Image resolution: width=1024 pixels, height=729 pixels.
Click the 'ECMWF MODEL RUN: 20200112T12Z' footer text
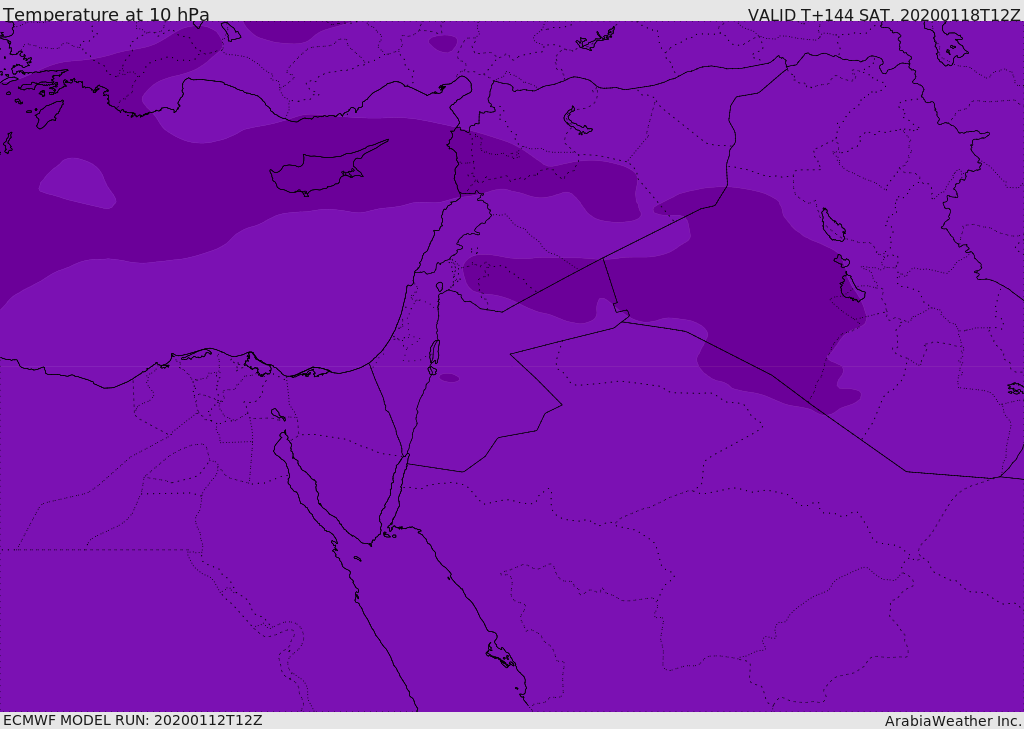click(x=133, y=720)
